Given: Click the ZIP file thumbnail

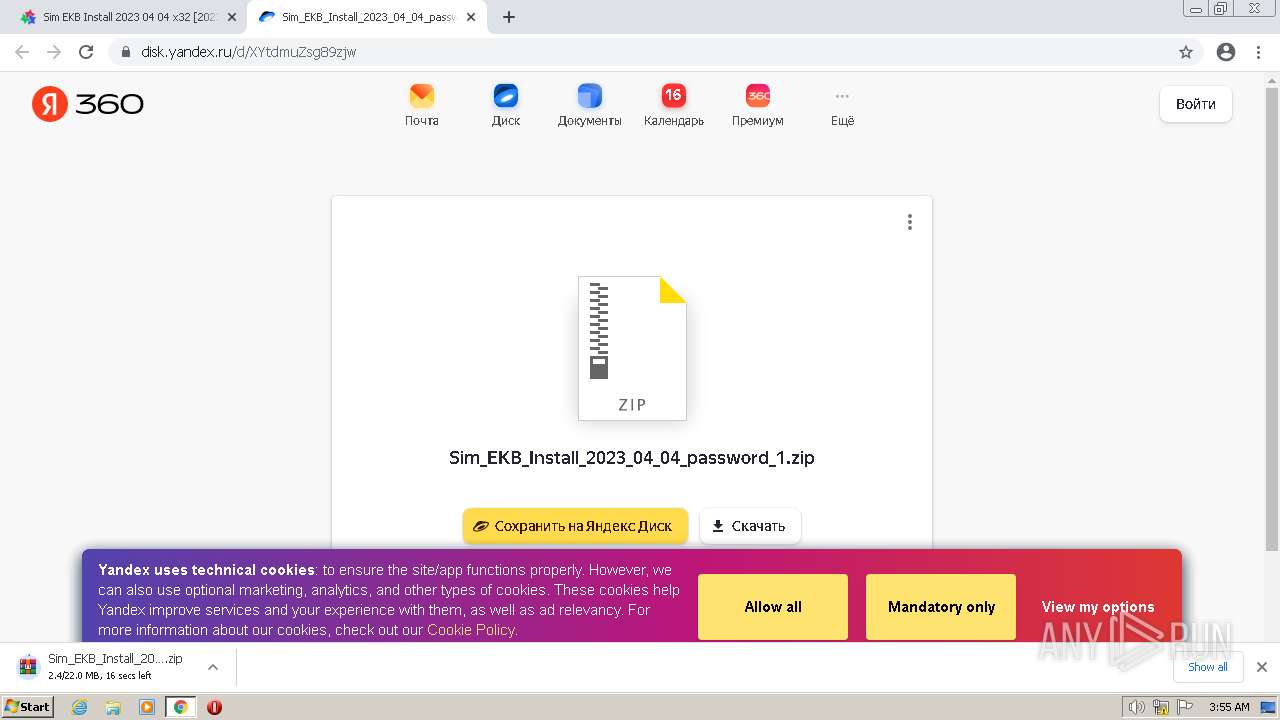Looking at the screenshot, I should tap(632, 348).
